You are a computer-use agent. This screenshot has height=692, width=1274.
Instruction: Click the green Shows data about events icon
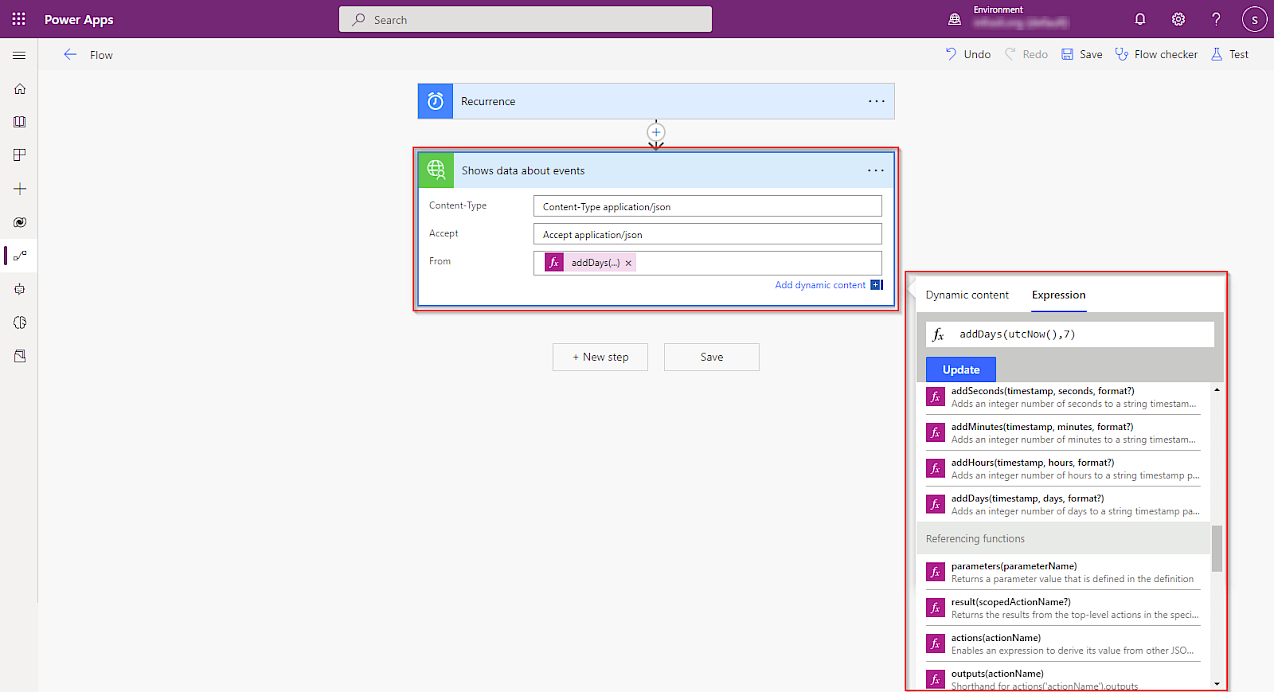[436, 170]
